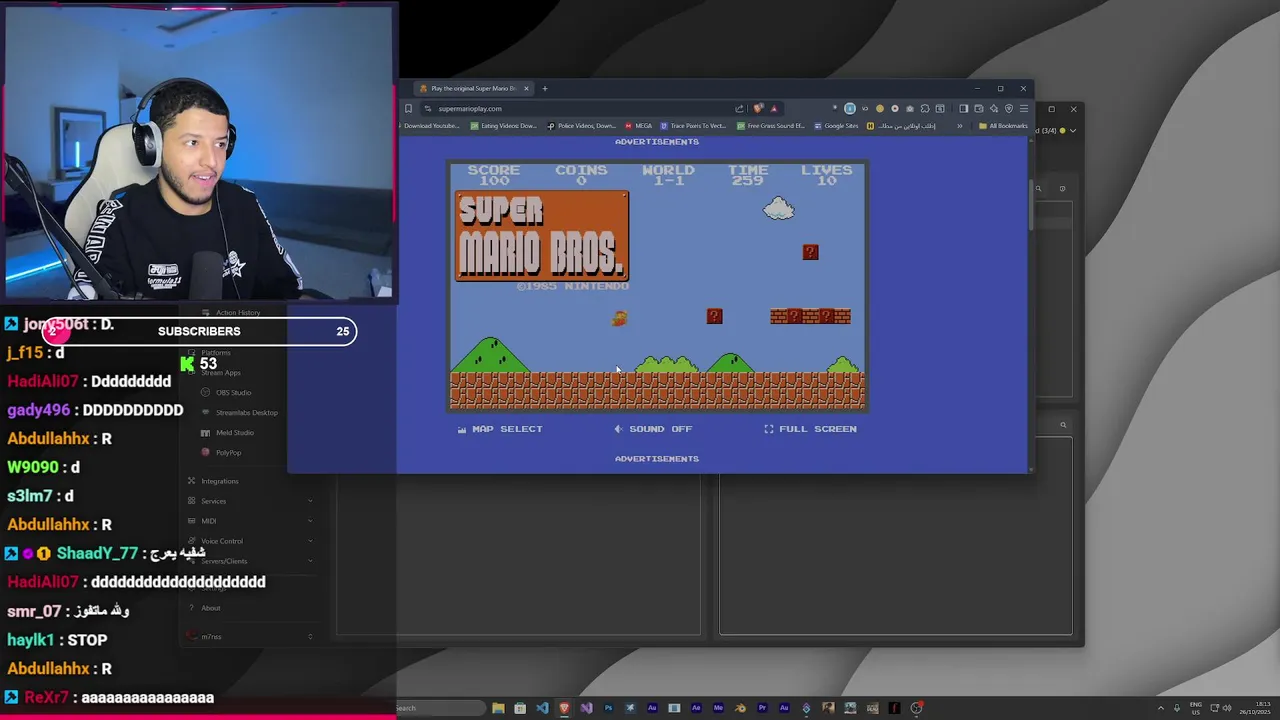Open Media Encoder from the taskbar
Viewport: 1280px width, 720px height.
[x=718, y=708]
